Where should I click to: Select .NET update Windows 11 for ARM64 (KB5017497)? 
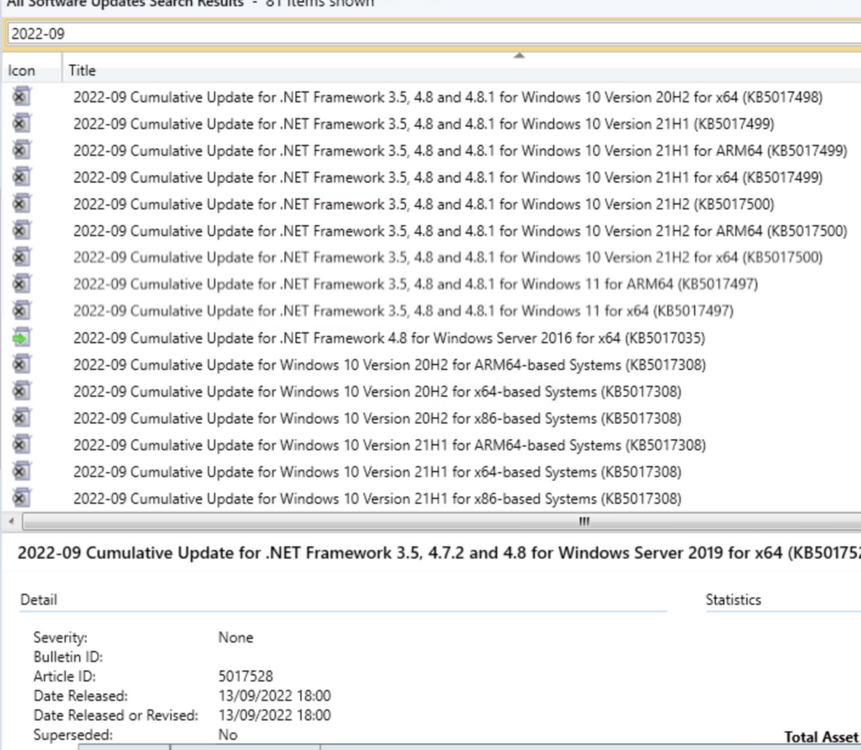(x=415, y=284)
